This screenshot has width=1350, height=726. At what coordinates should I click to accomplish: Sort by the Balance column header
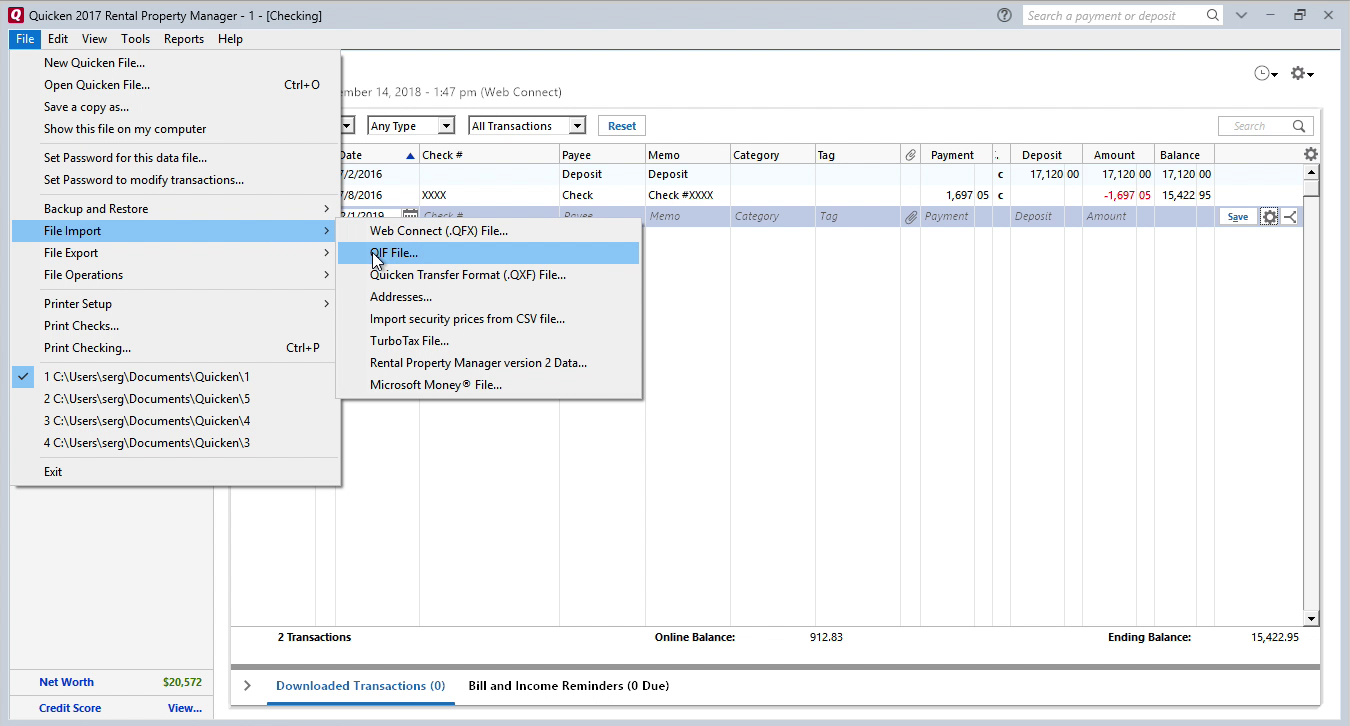[x=1185, y=155]
